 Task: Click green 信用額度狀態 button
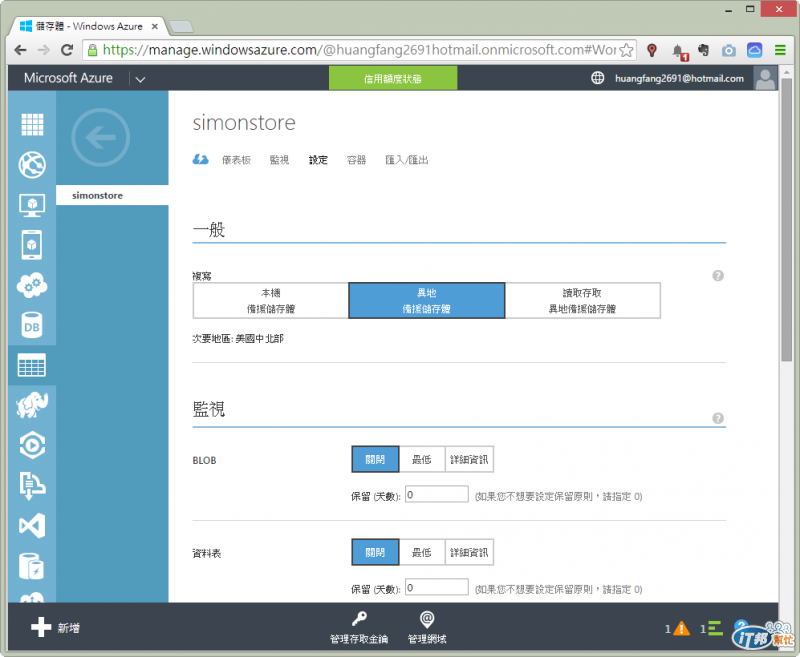point(393,78)
